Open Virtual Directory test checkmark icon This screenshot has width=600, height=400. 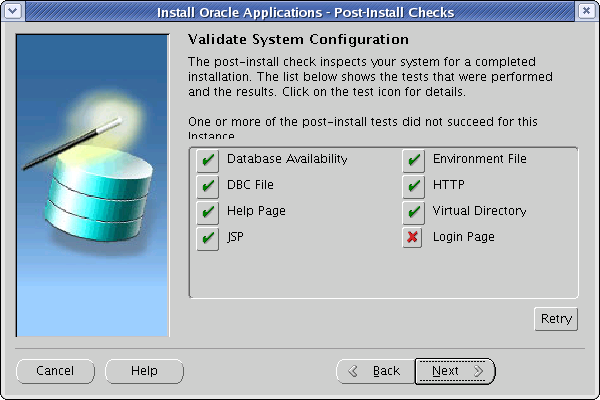414,212
